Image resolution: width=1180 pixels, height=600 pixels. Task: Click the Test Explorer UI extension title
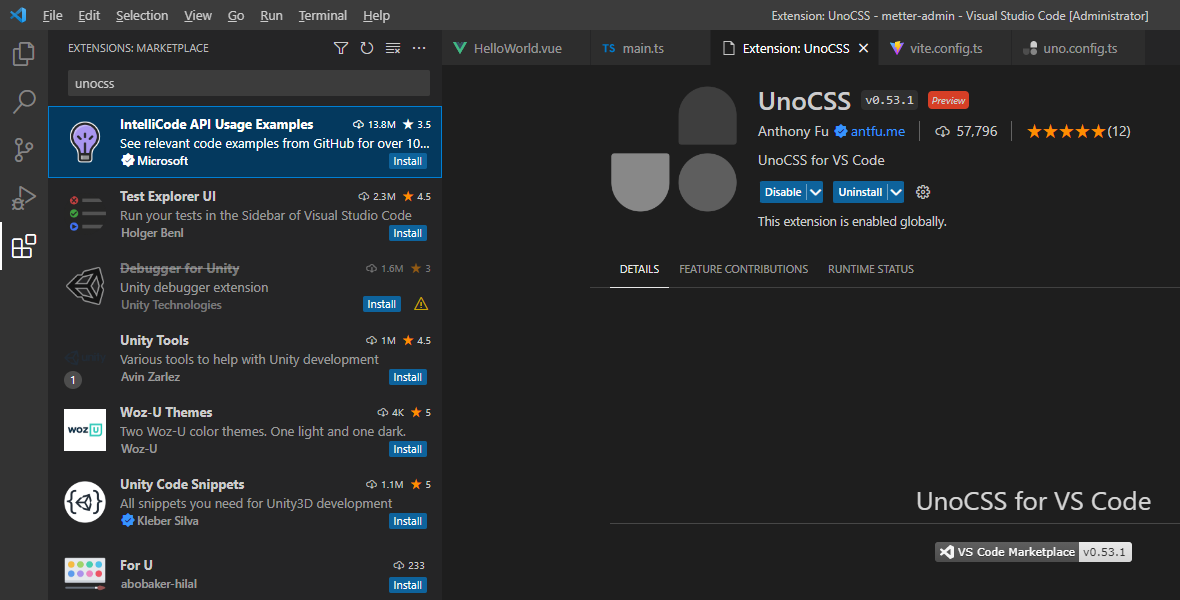(x=168, y=196)
